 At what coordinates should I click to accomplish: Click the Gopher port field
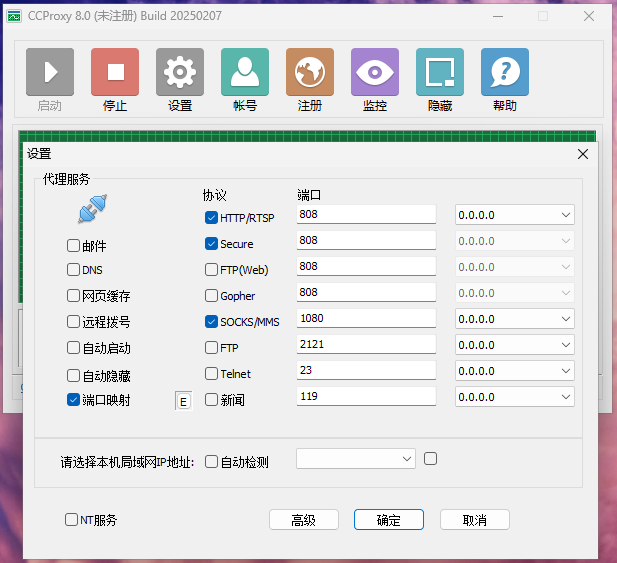pyautogui.click(x=366, y=292)
